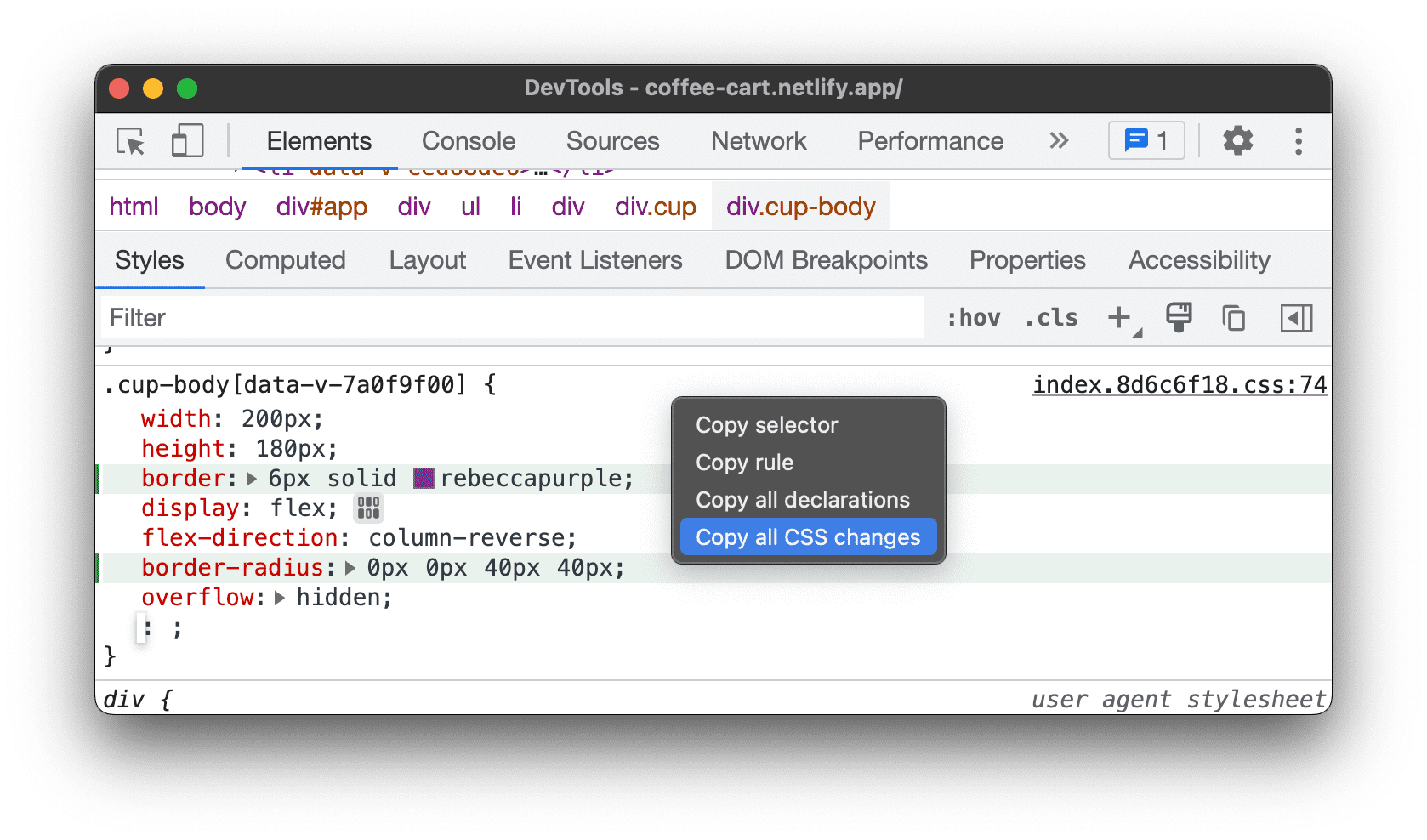Select div.cup in the breadcrumb bar

pos(654,206)
